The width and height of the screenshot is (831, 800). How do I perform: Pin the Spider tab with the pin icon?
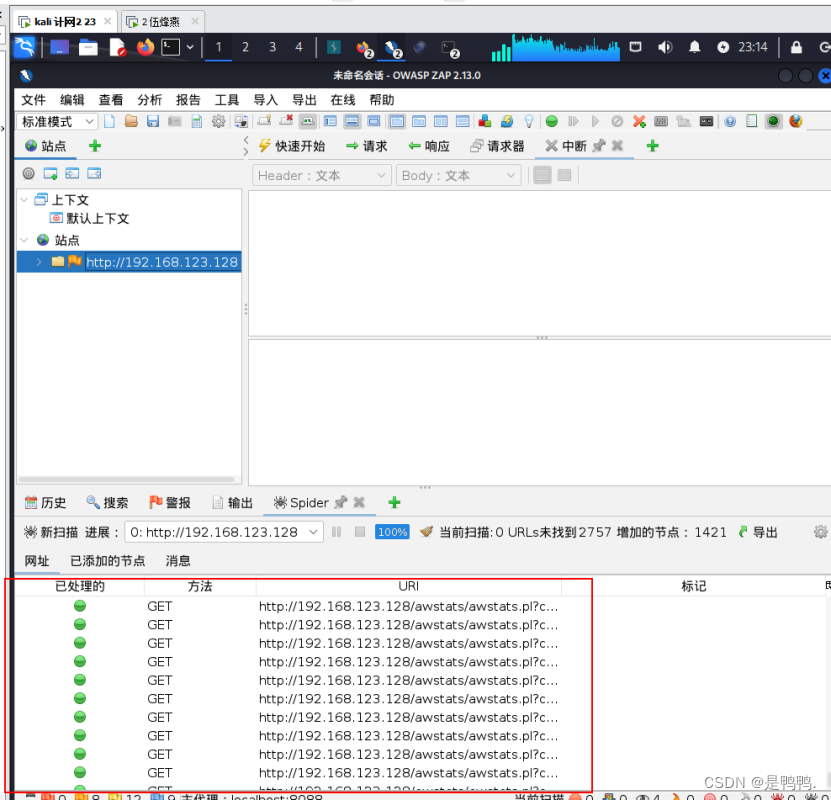click(x=341, y=502)
